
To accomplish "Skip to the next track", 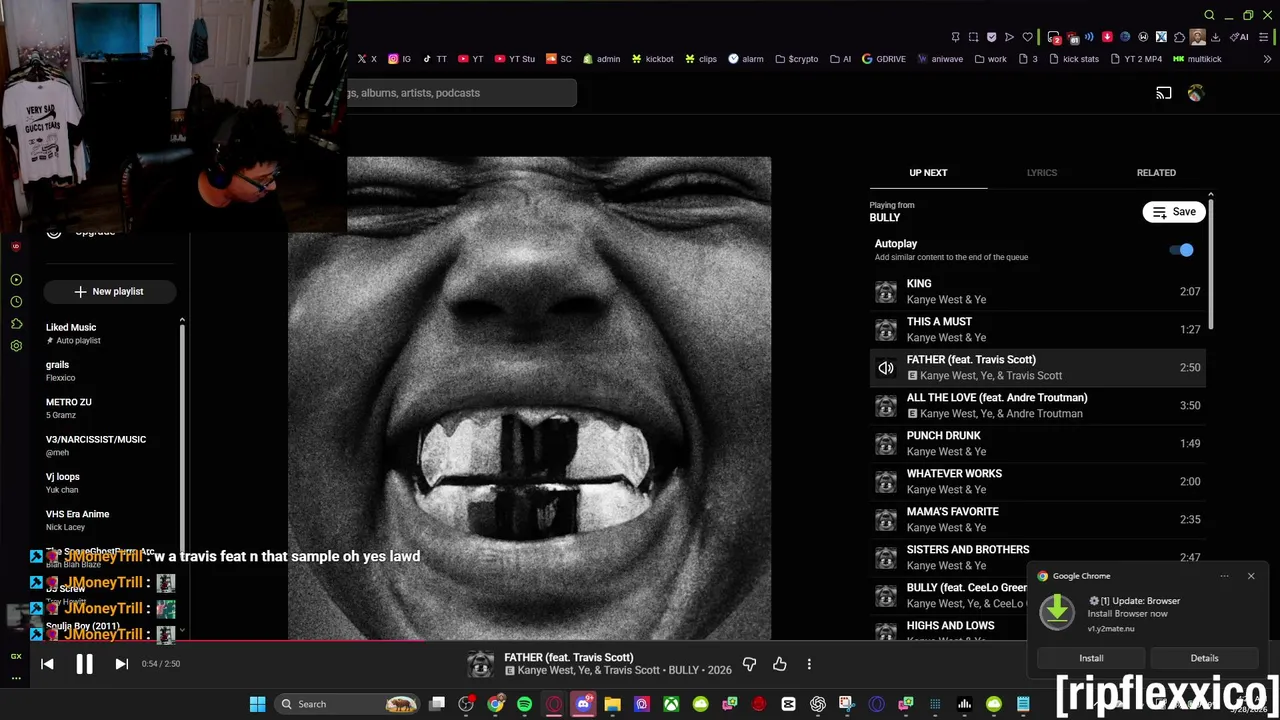I will (121, 663).
